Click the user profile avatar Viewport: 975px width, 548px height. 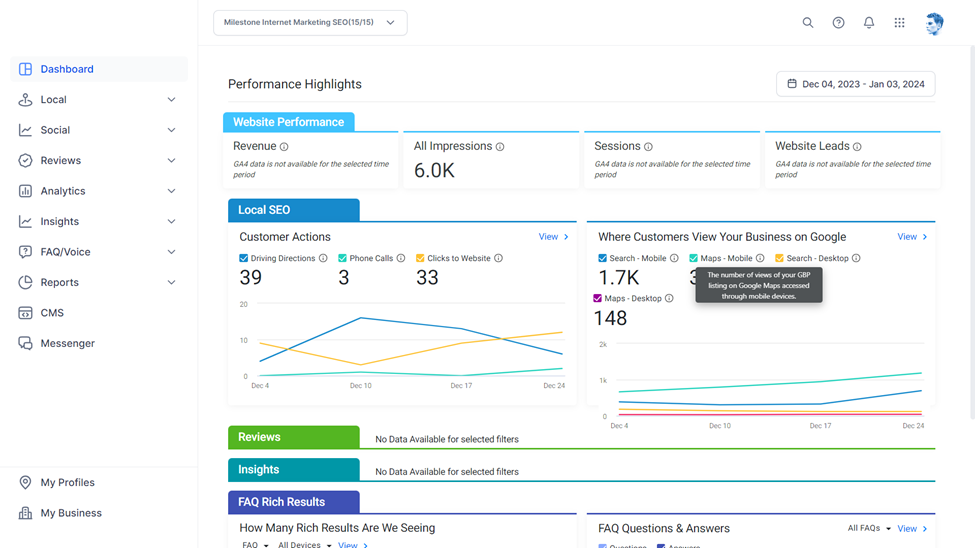pyautogui.click(x=934, y=24)
